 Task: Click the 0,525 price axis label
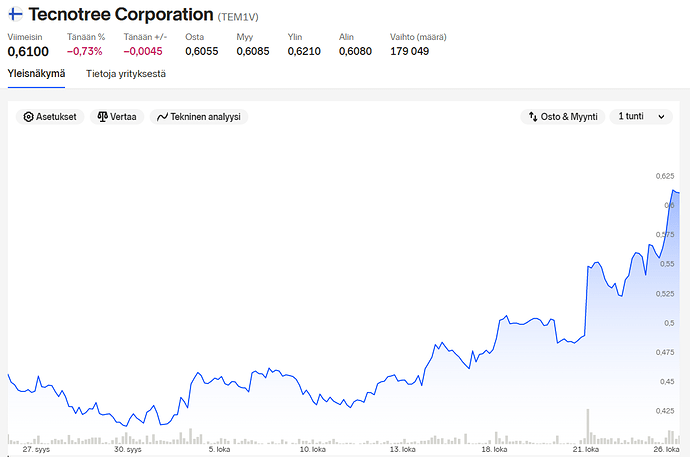click(664, 293)
